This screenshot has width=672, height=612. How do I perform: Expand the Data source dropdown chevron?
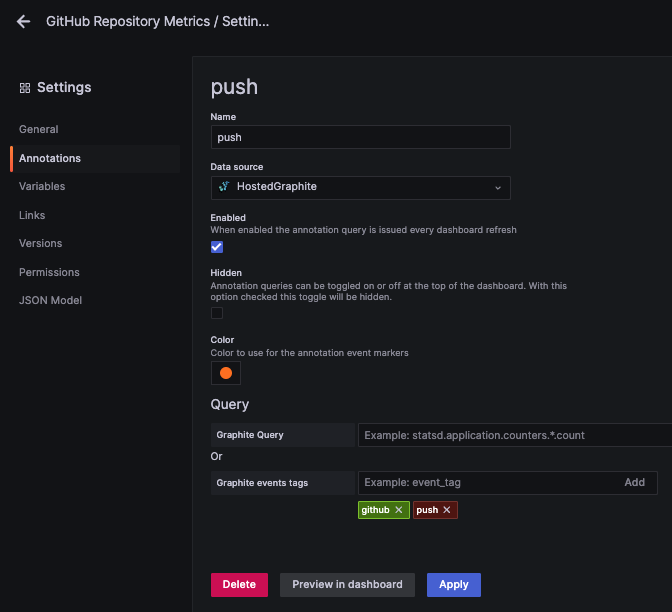click(x=498, y=187)
